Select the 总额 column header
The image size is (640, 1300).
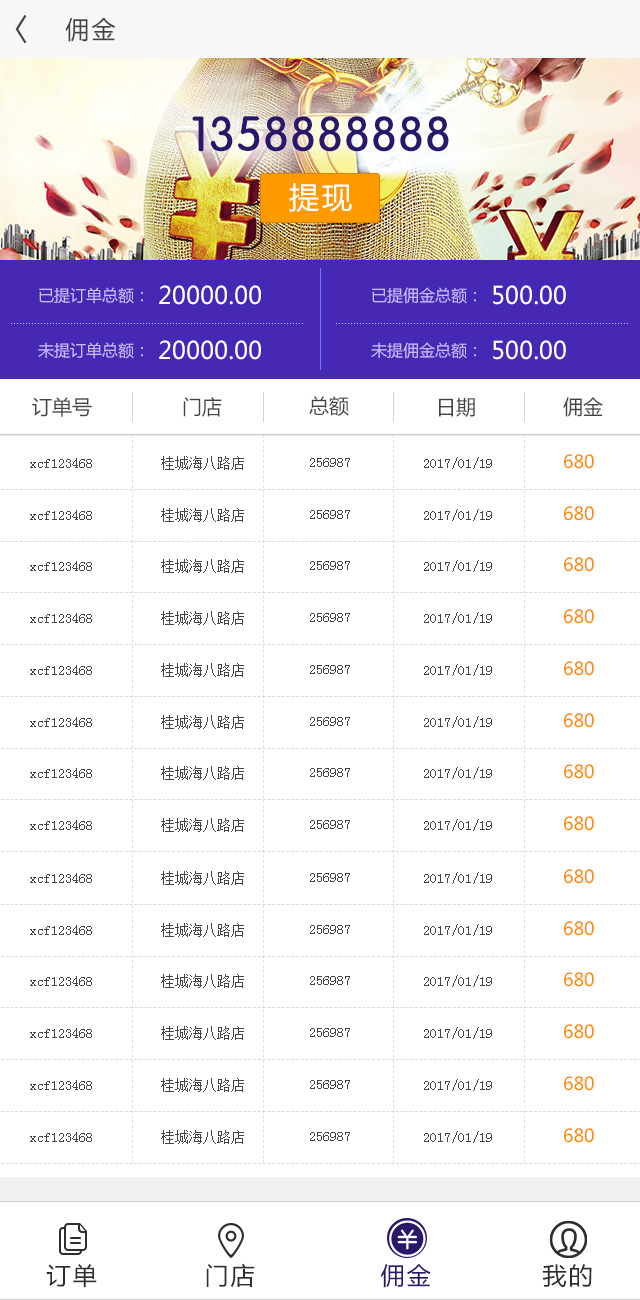[328, 406]
